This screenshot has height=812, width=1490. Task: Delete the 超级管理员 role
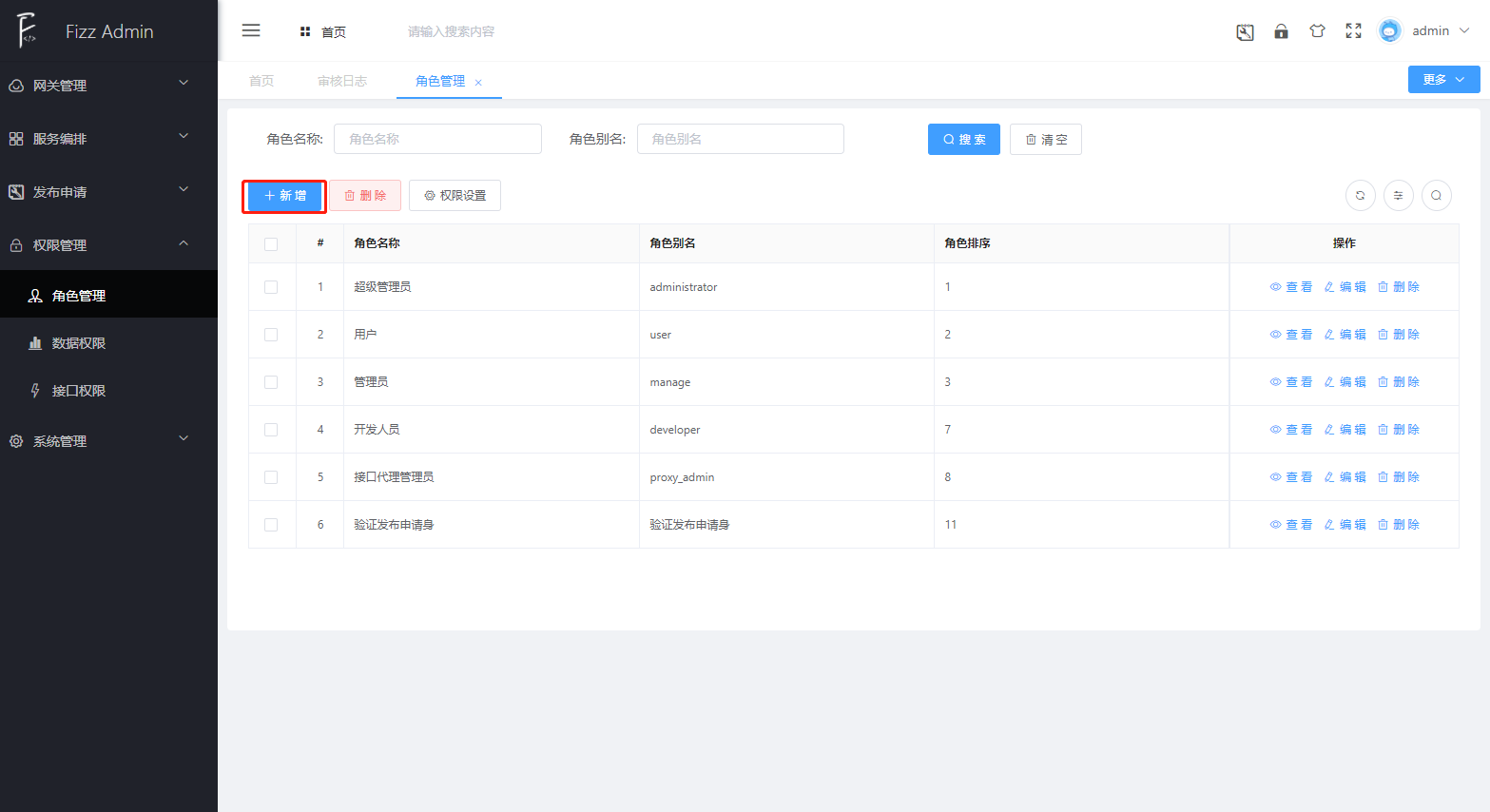(x=1399, y=287)
